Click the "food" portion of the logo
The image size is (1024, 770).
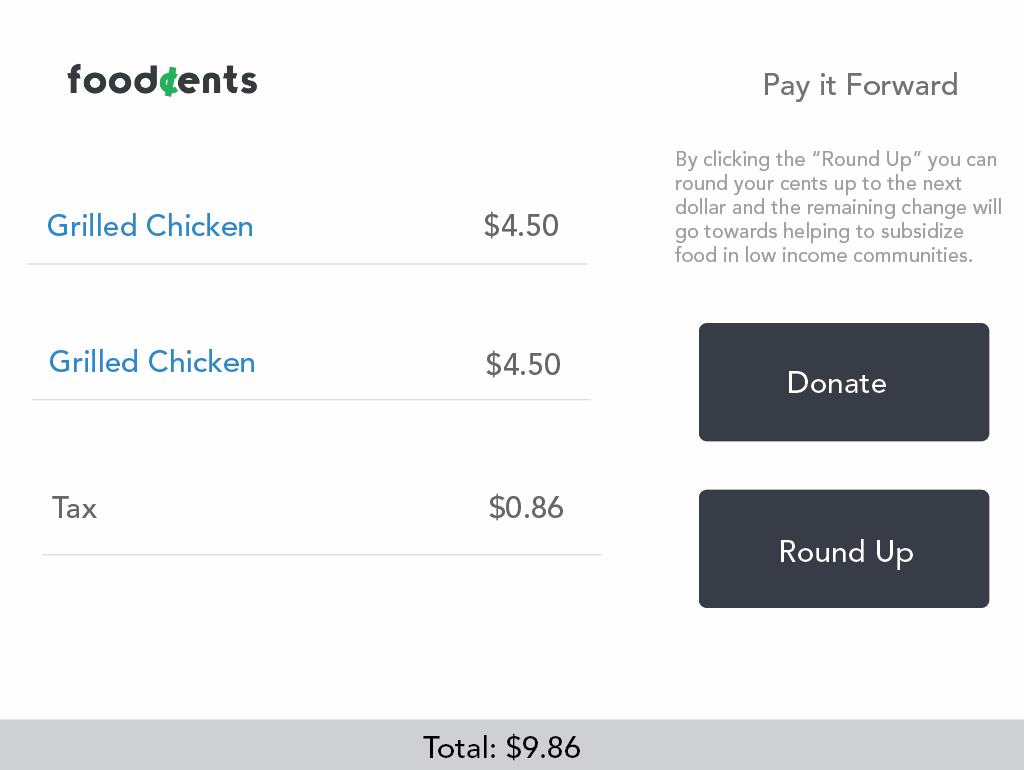pos(113,79)
